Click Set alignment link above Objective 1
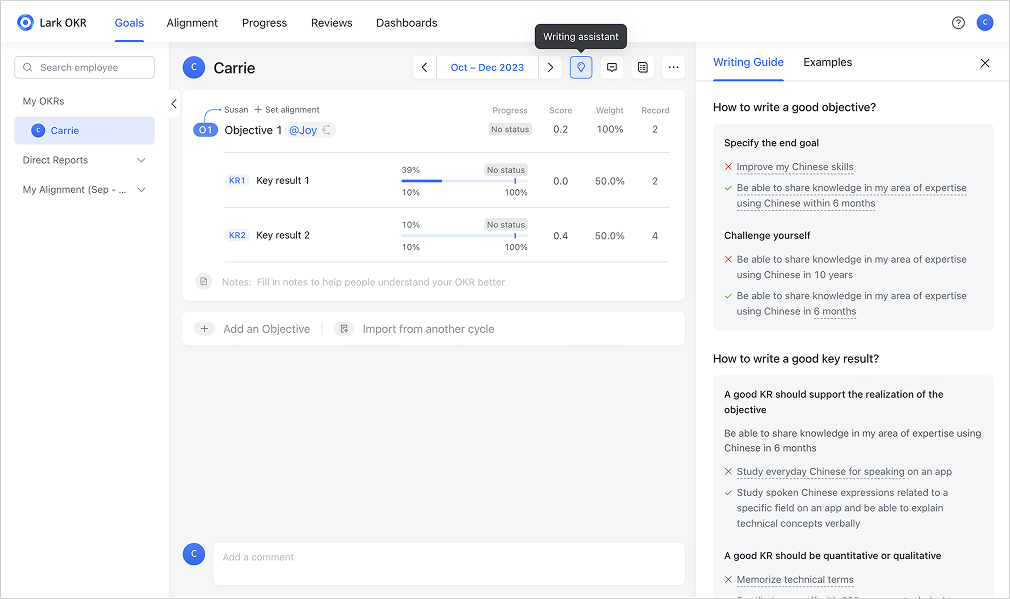This screenshot has width=1010, height=599. pyautogui.click(x=286, y=110)
